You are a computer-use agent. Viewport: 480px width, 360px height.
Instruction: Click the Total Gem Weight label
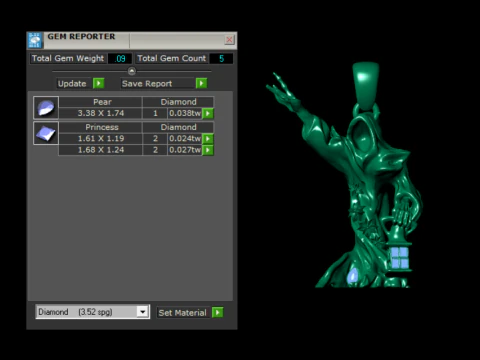(x=68, y=58)
